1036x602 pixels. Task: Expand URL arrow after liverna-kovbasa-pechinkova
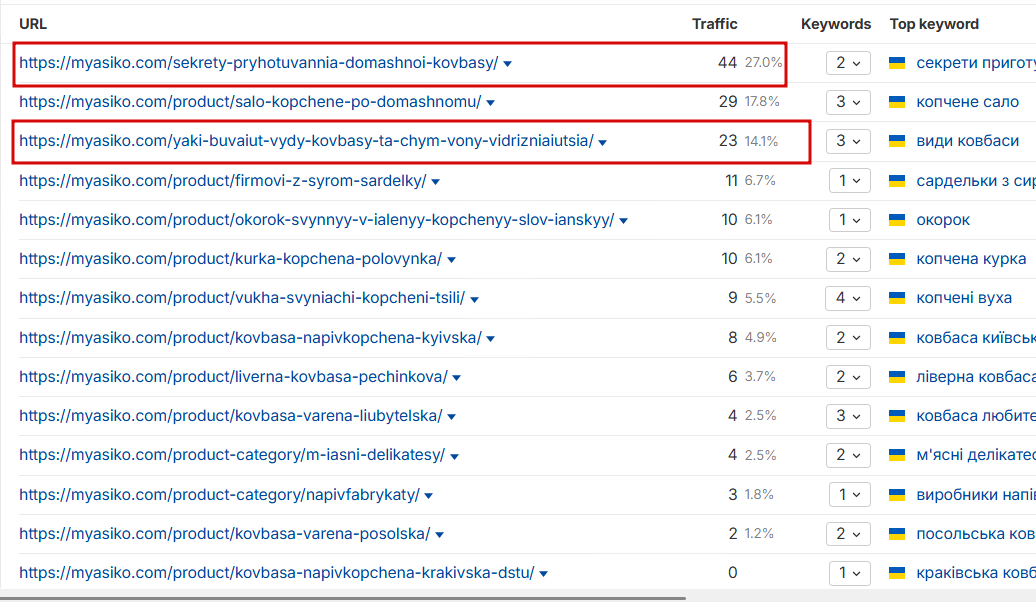coord(457,378)
